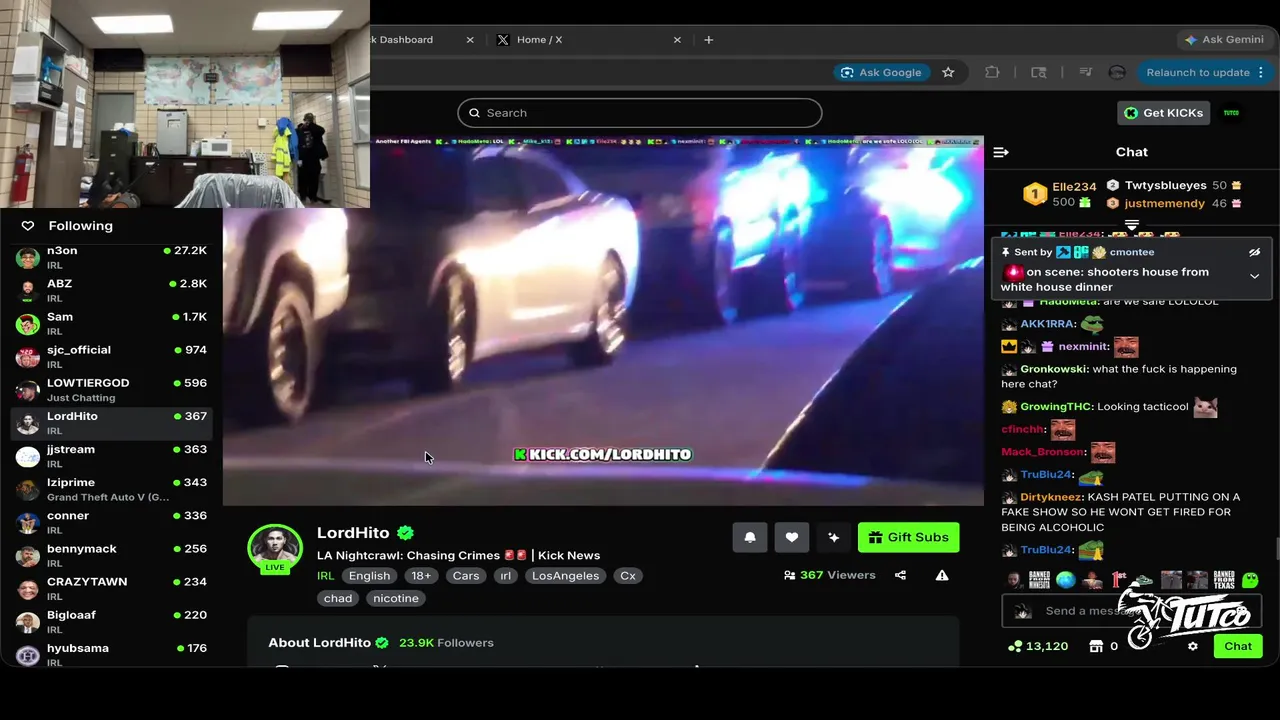Click the 367 Viewers count
Screen dimensions: 1280x720
[x=830, y=575]
